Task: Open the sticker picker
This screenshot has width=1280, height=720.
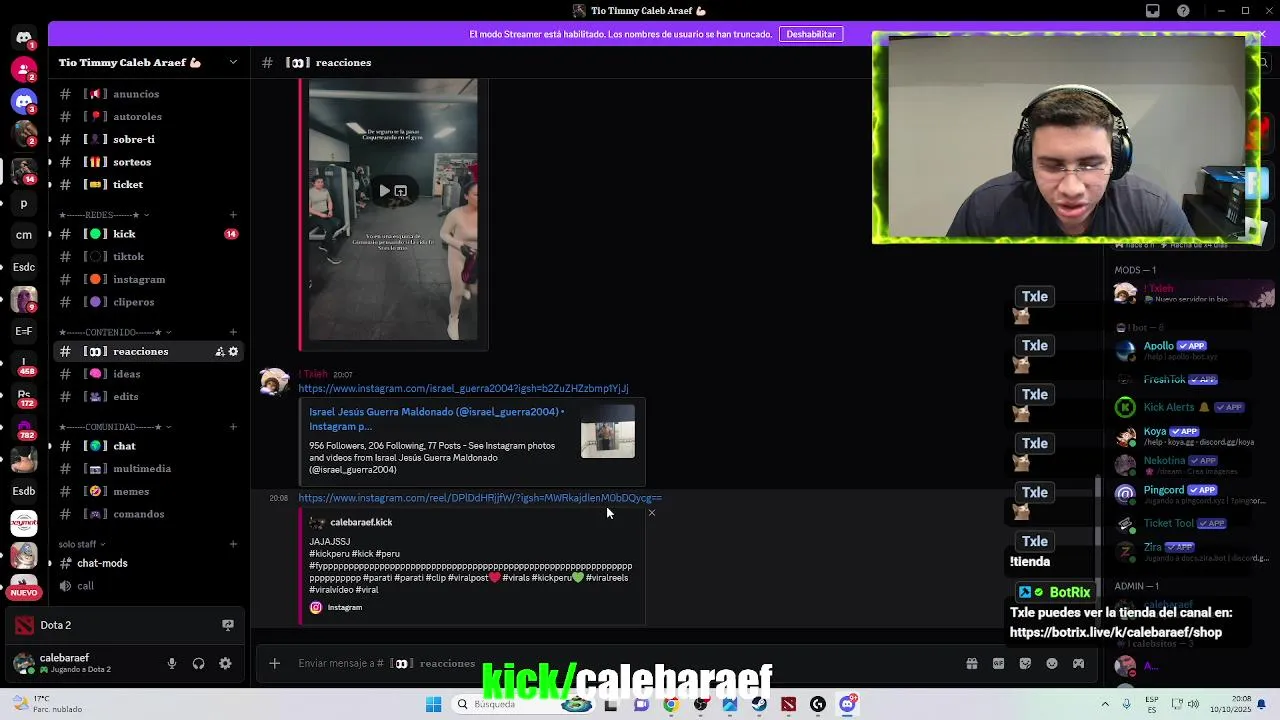Action: (1025, 663)
